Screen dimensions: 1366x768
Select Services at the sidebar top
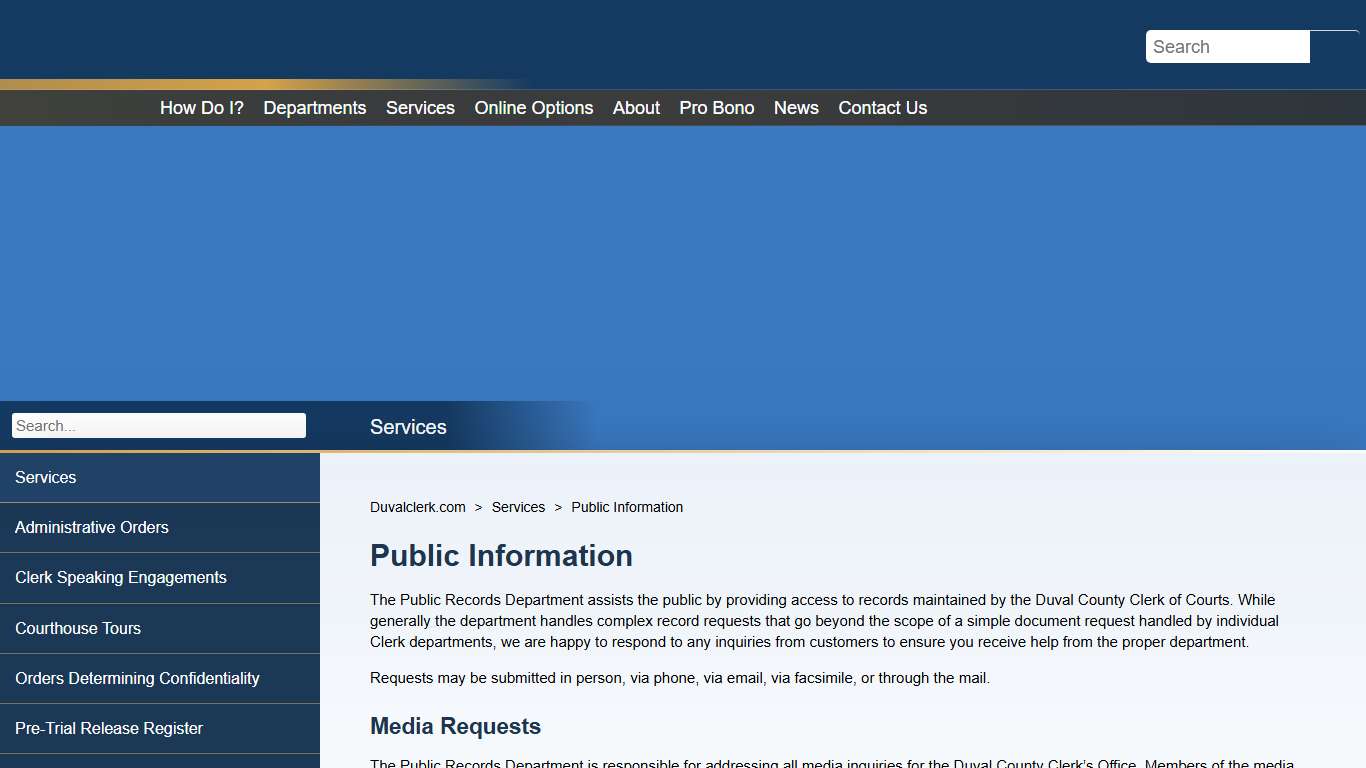point(45,477)
